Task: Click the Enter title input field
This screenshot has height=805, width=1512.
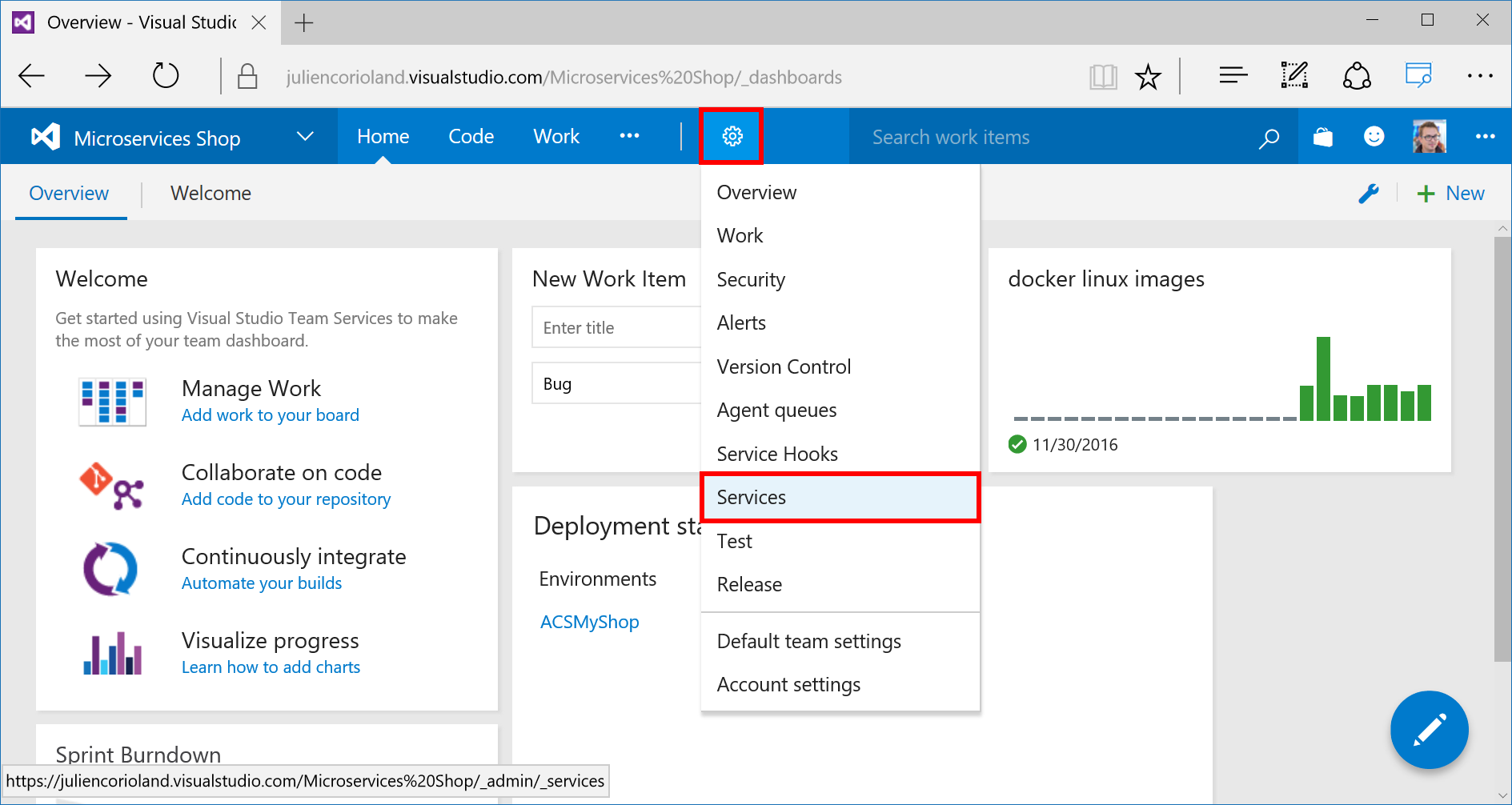Action: pyautogui.click(x=616, y=327)
